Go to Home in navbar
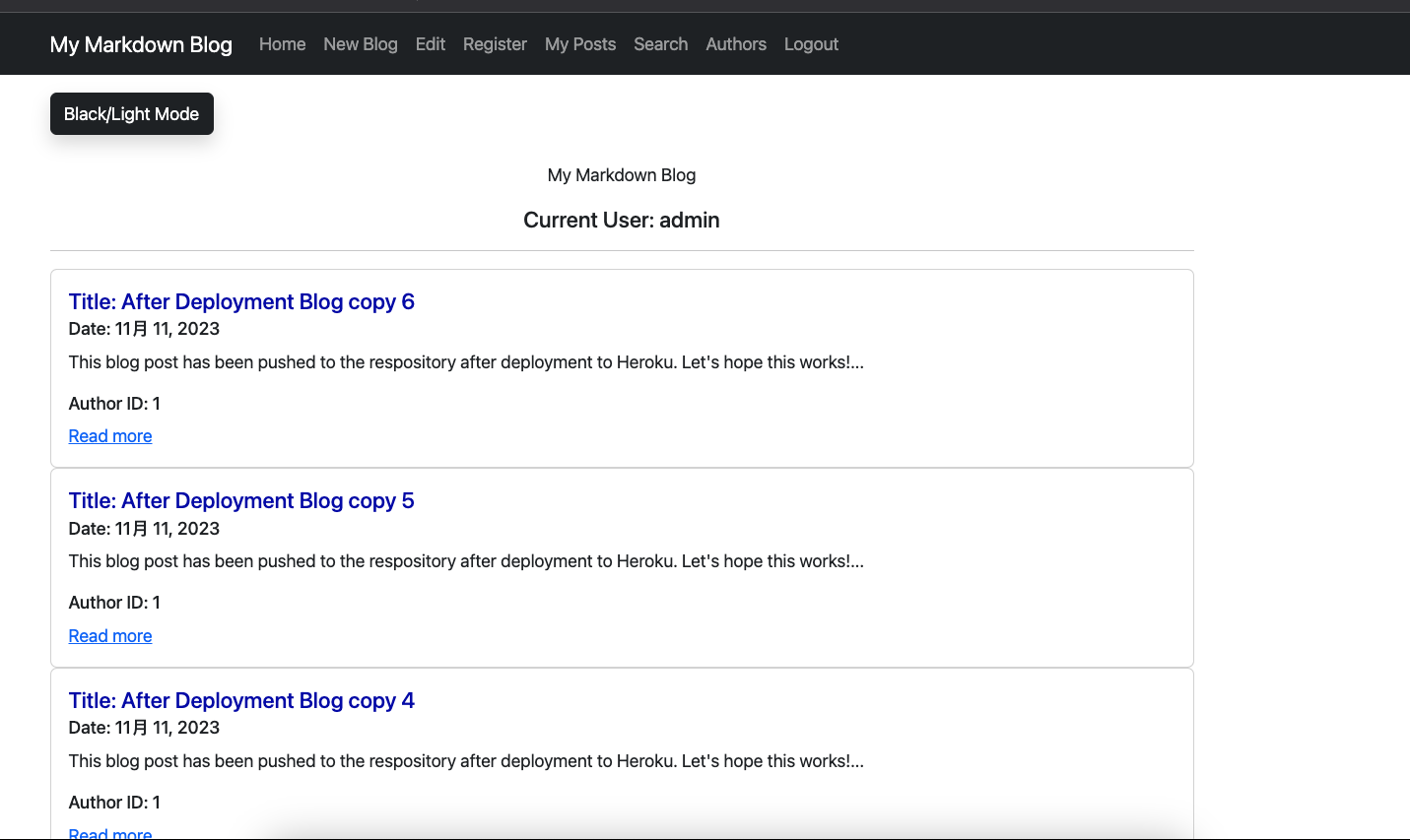1410x840 pixels. point(282,44)
